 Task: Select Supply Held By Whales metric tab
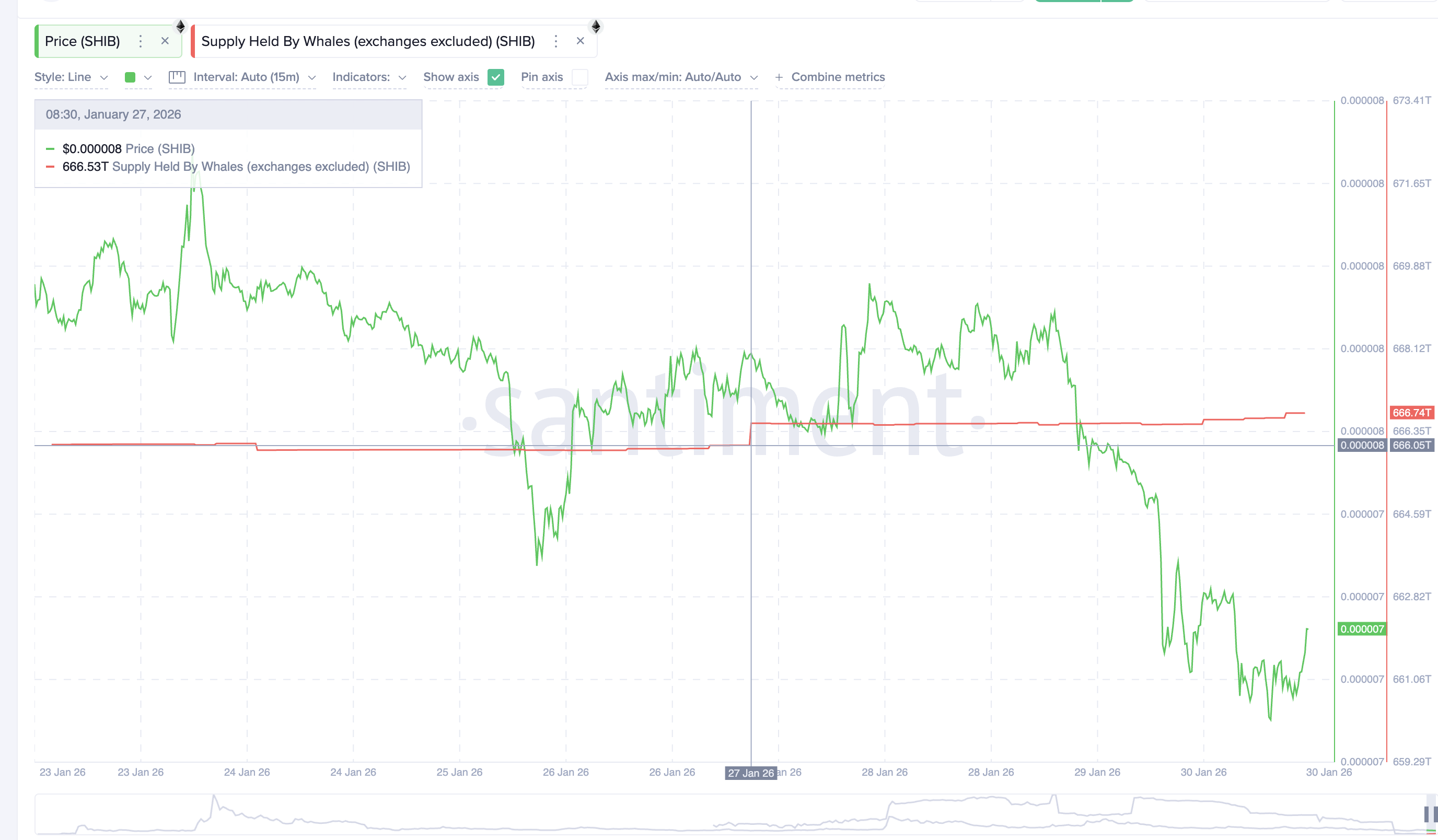tap(368, 41)
